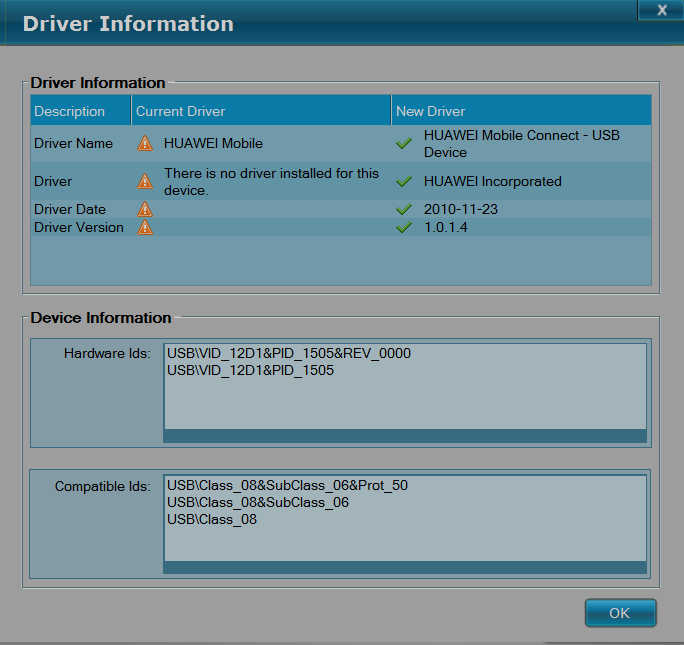This screenshot has height=645, width=684.
Task: Click the warning icon in the Driver row
Action: 145,181
